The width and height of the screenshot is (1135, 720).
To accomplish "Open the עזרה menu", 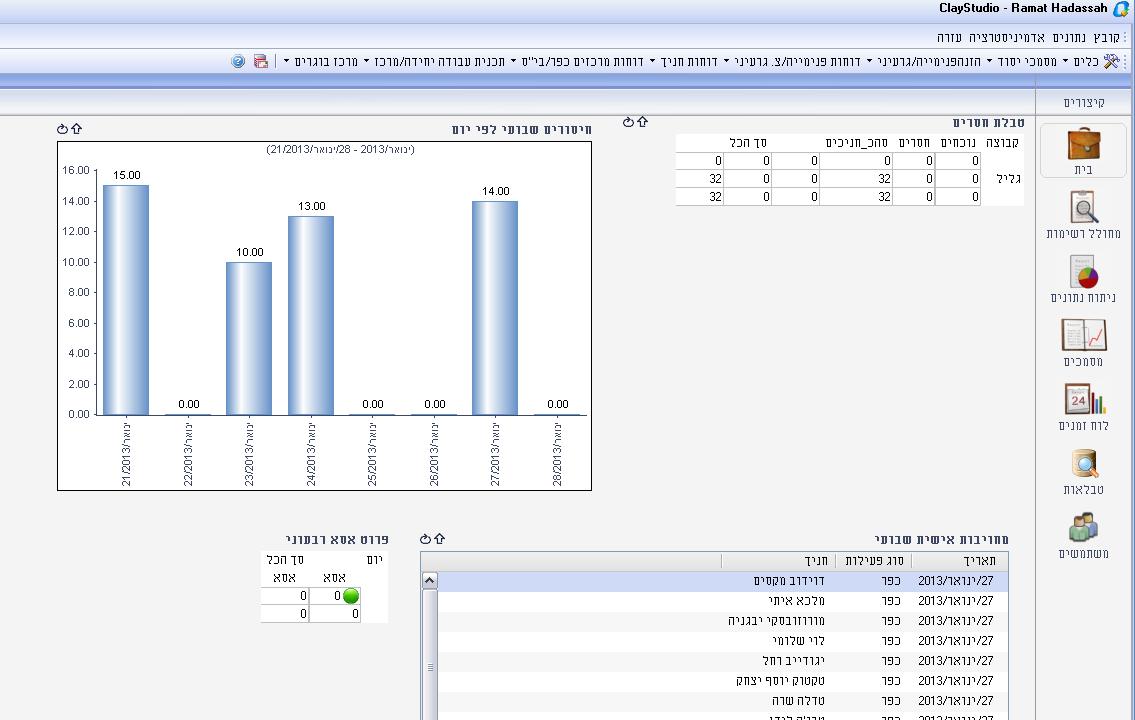I will click(x=949, y=37).
